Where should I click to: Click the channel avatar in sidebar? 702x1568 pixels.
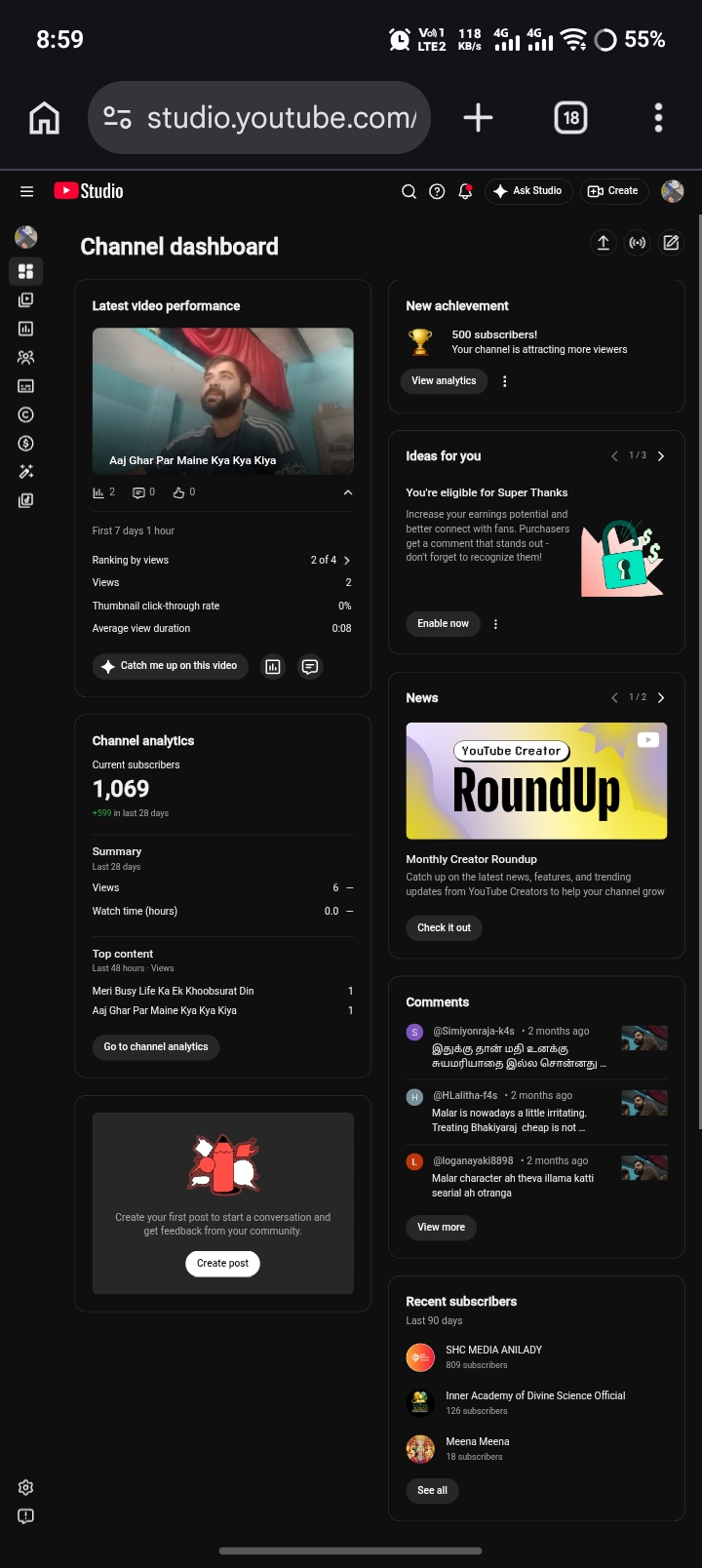coord(26,236)
